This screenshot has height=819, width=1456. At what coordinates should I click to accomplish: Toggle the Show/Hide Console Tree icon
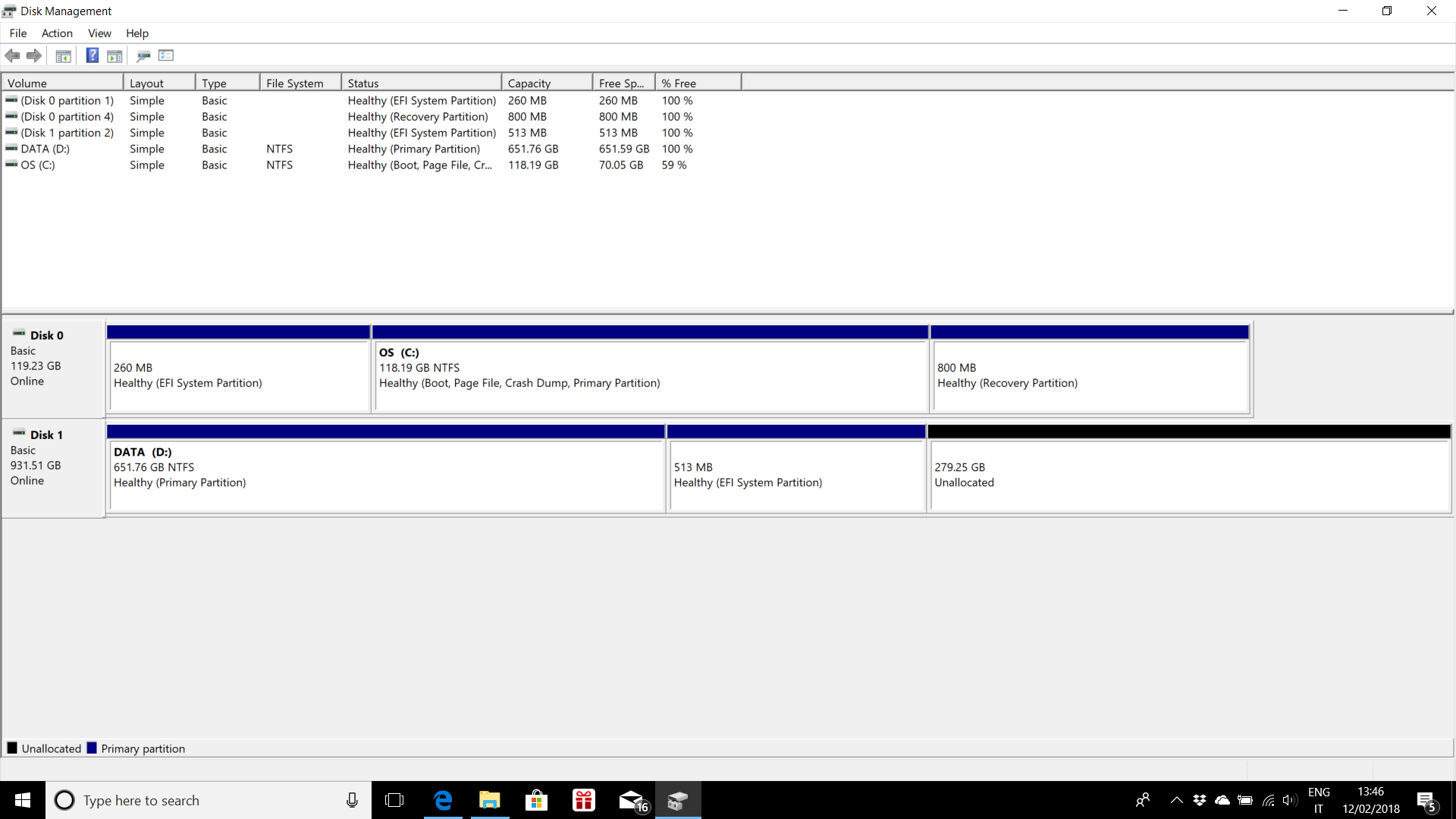[63, 55]
